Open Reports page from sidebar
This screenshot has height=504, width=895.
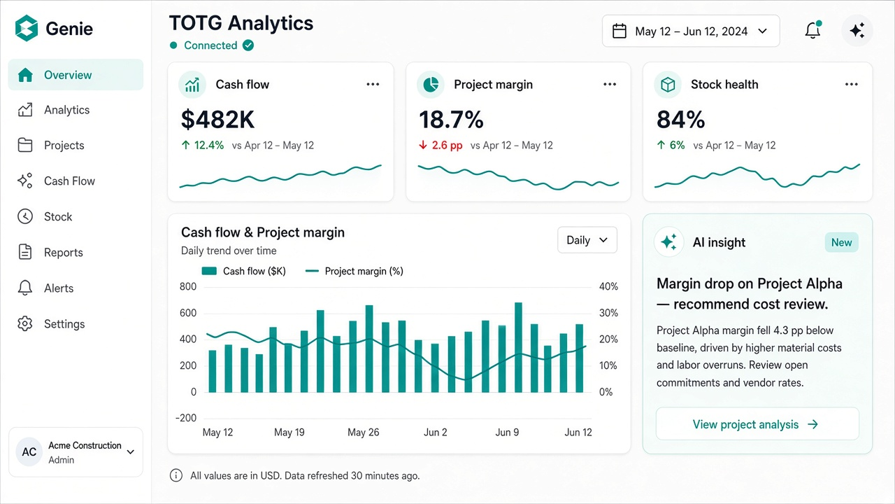point(76,252)
